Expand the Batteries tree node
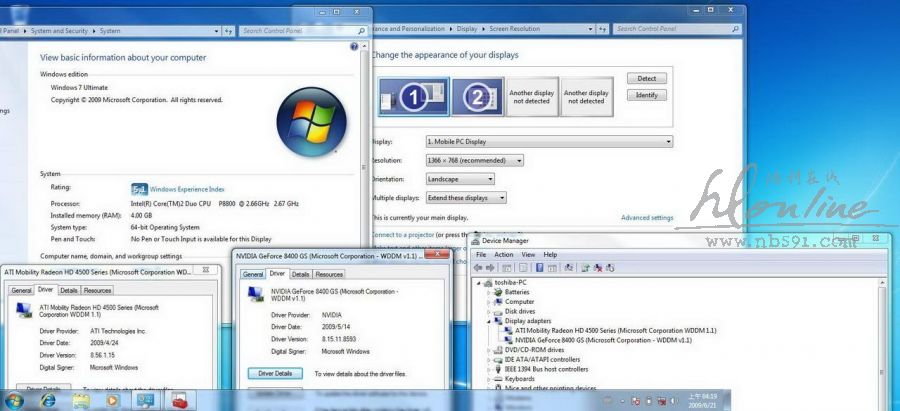Viewport: 900px width, 411px height. point(489,292)
